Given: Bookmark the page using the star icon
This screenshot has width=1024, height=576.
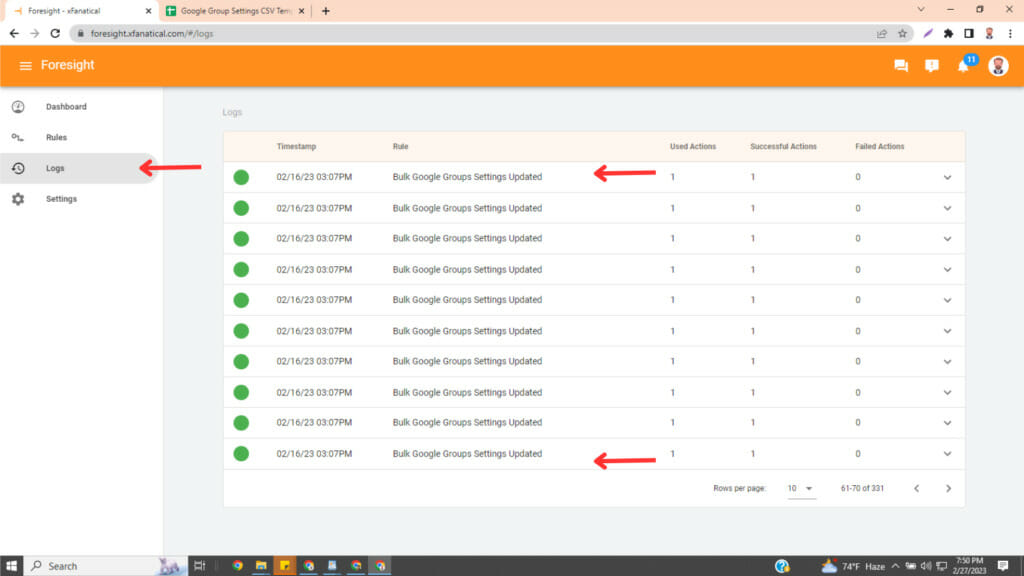Looking at the screenshot, I should tap(903, 33).
